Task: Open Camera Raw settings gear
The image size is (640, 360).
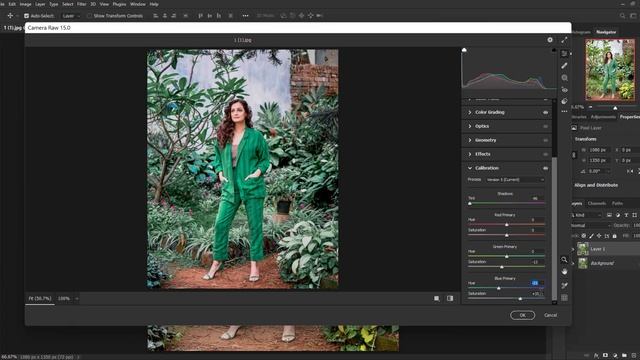Action: coord(550,40)
